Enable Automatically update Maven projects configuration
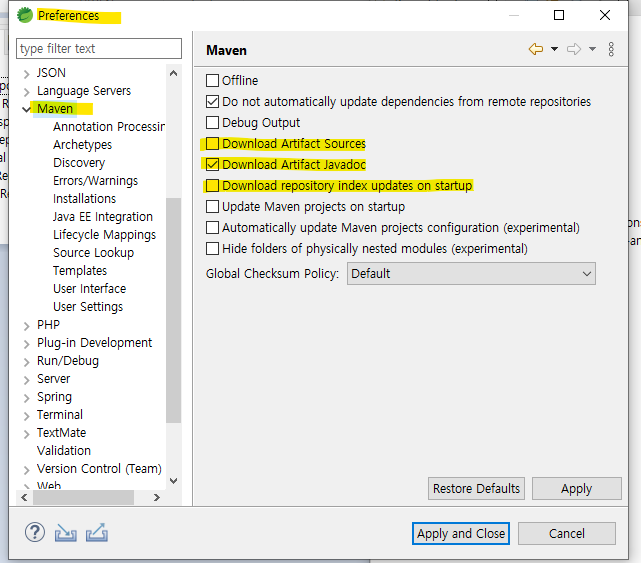 (x=213, y=227)
